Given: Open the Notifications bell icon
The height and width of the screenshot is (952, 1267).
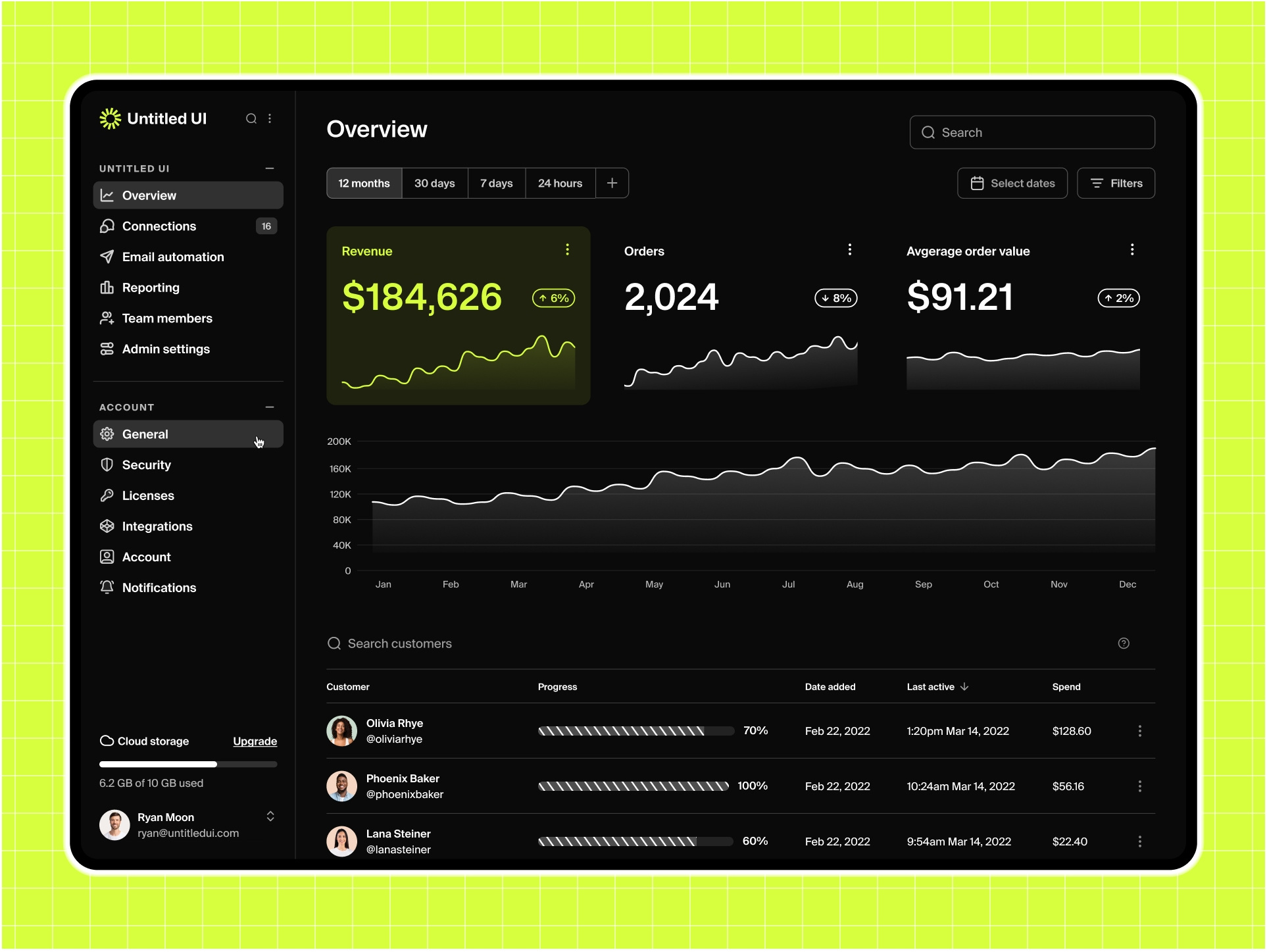Looking at the screenshot, I should [x=107, y=587].
